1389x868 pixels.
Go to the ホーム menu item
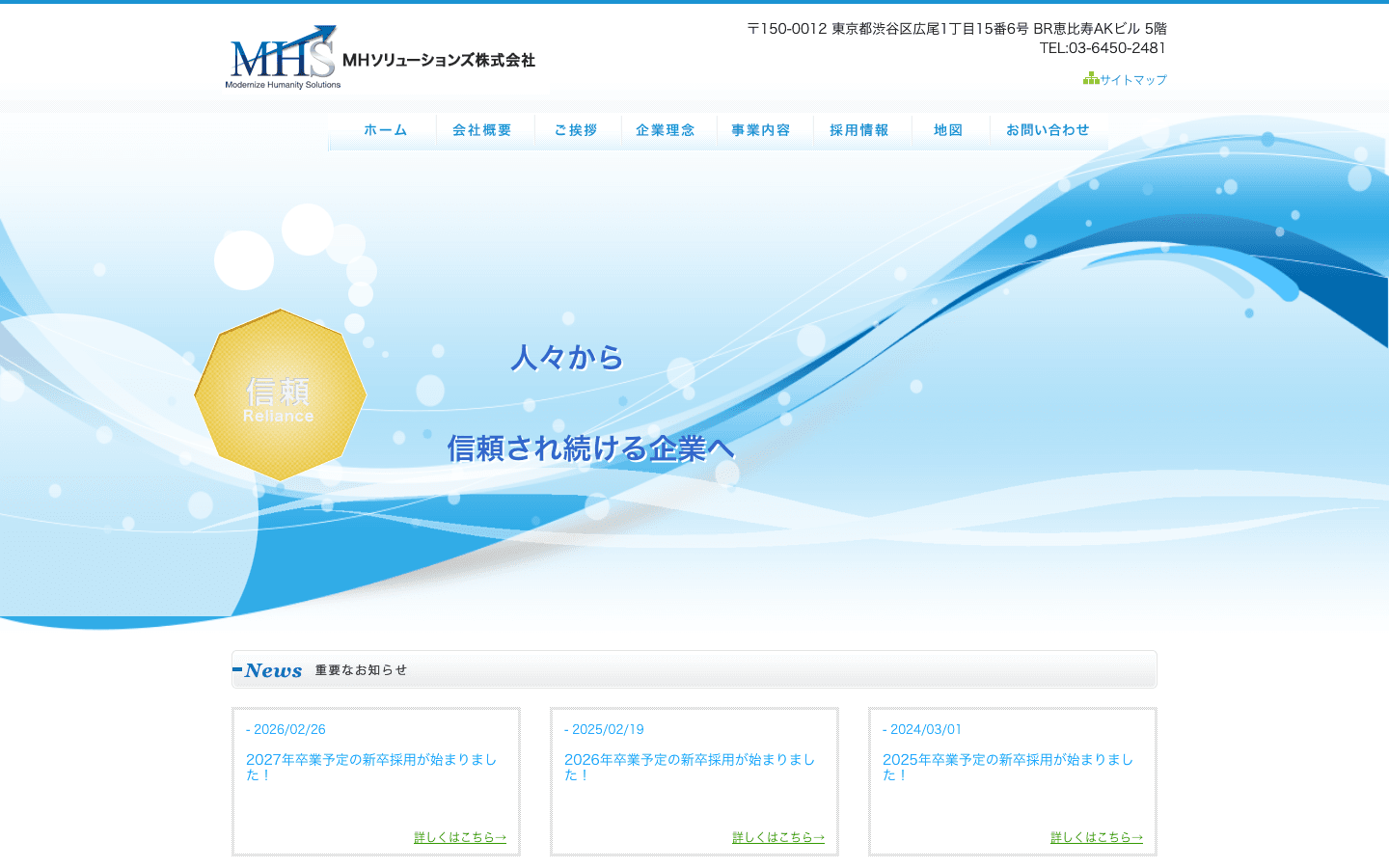click(x=386, y=130)
